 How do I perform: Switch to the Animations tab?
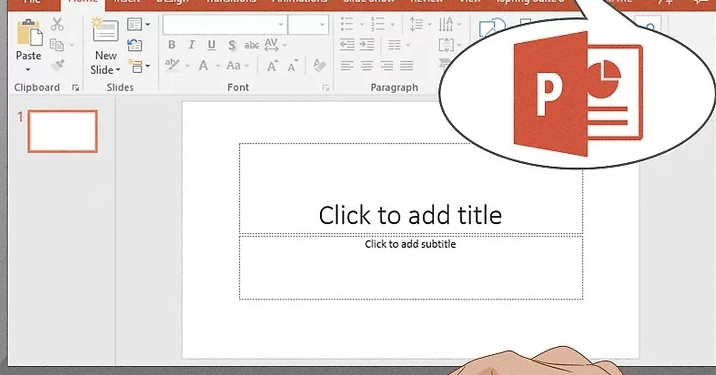300,2
